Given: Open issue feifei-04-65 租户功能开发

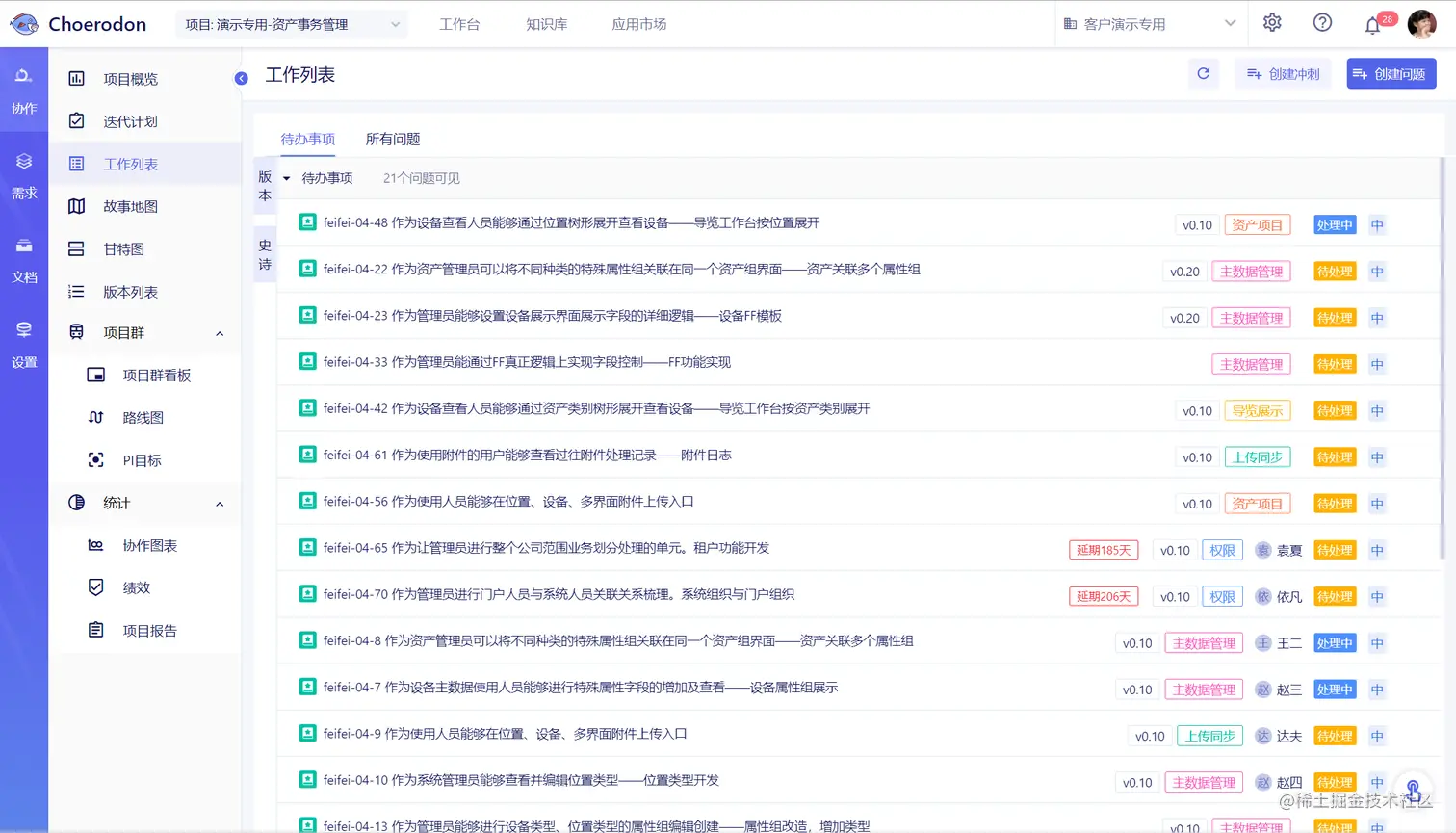Looking at the screenshot, I should (x=546, y=548).
